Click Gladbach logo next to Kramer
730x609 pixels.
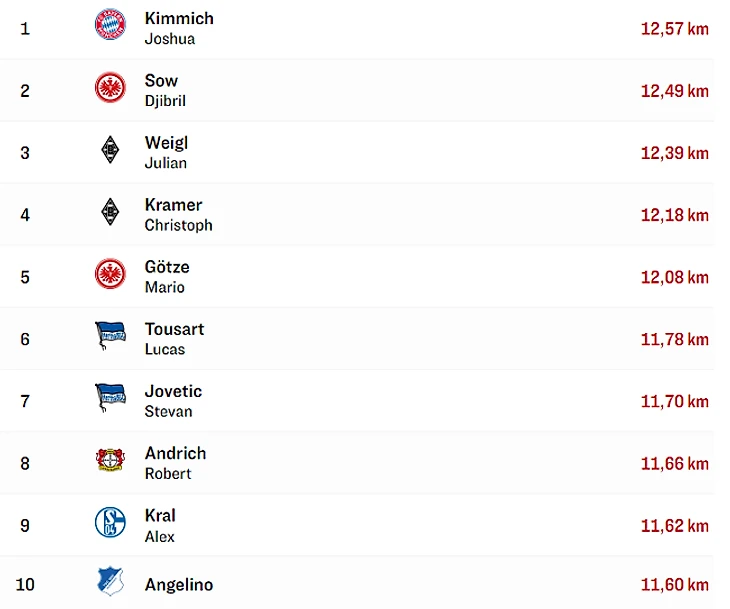[110, 211]
